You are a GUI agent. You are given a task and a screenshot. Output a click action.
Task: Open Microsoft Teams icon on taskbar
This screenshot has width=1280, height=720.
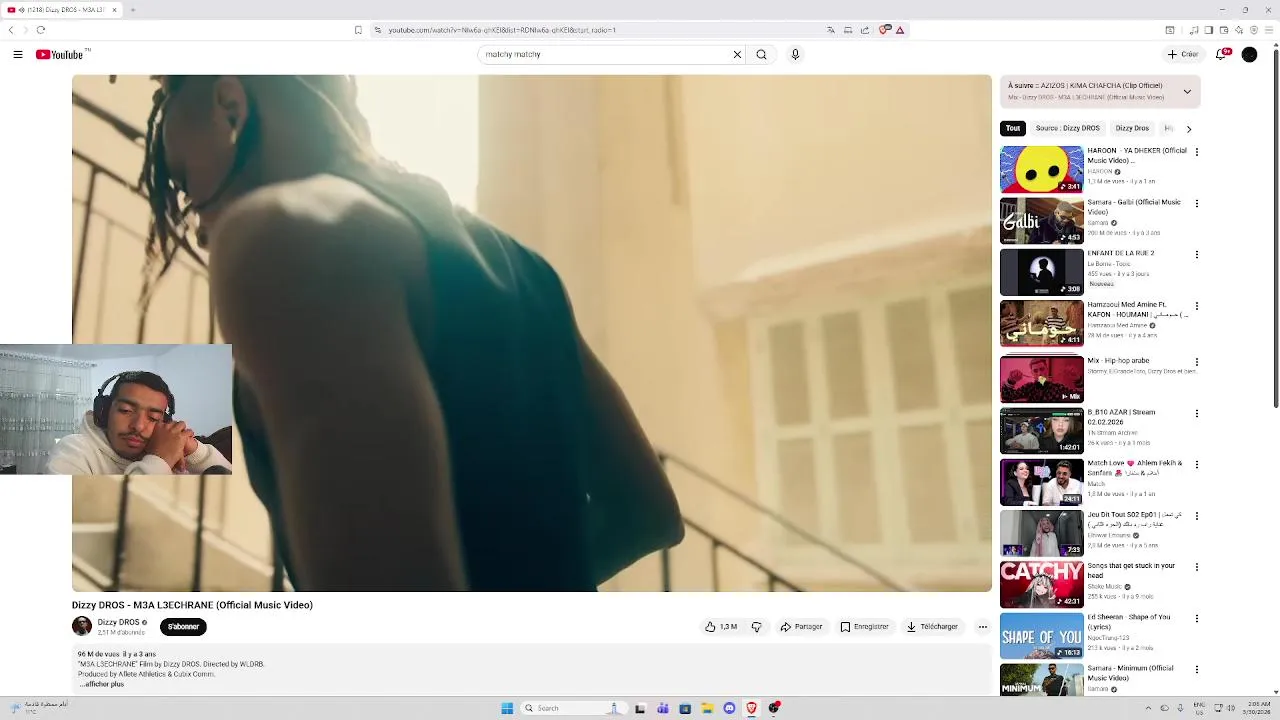click(x=662, y=708)
